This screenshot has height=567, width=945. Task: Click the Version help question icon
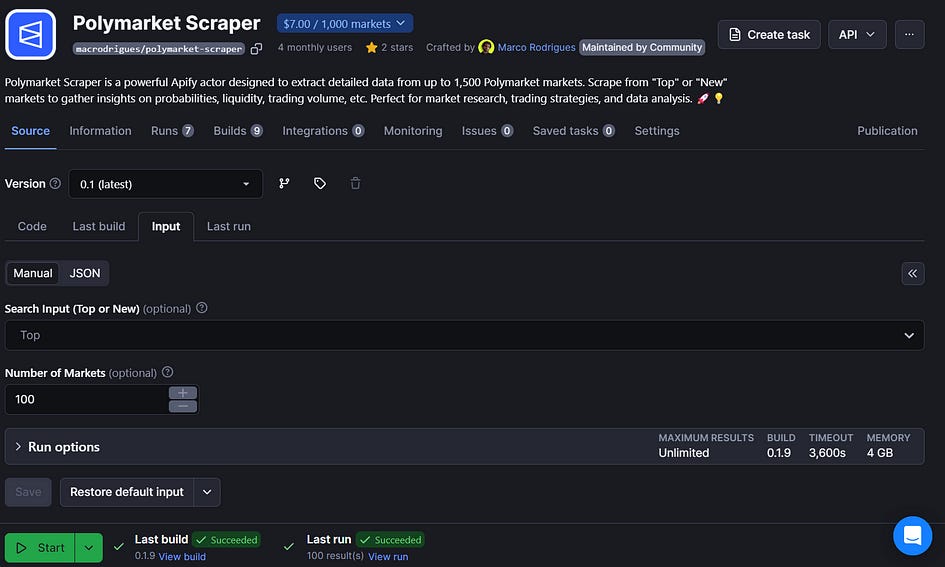[x=55, y=184]
